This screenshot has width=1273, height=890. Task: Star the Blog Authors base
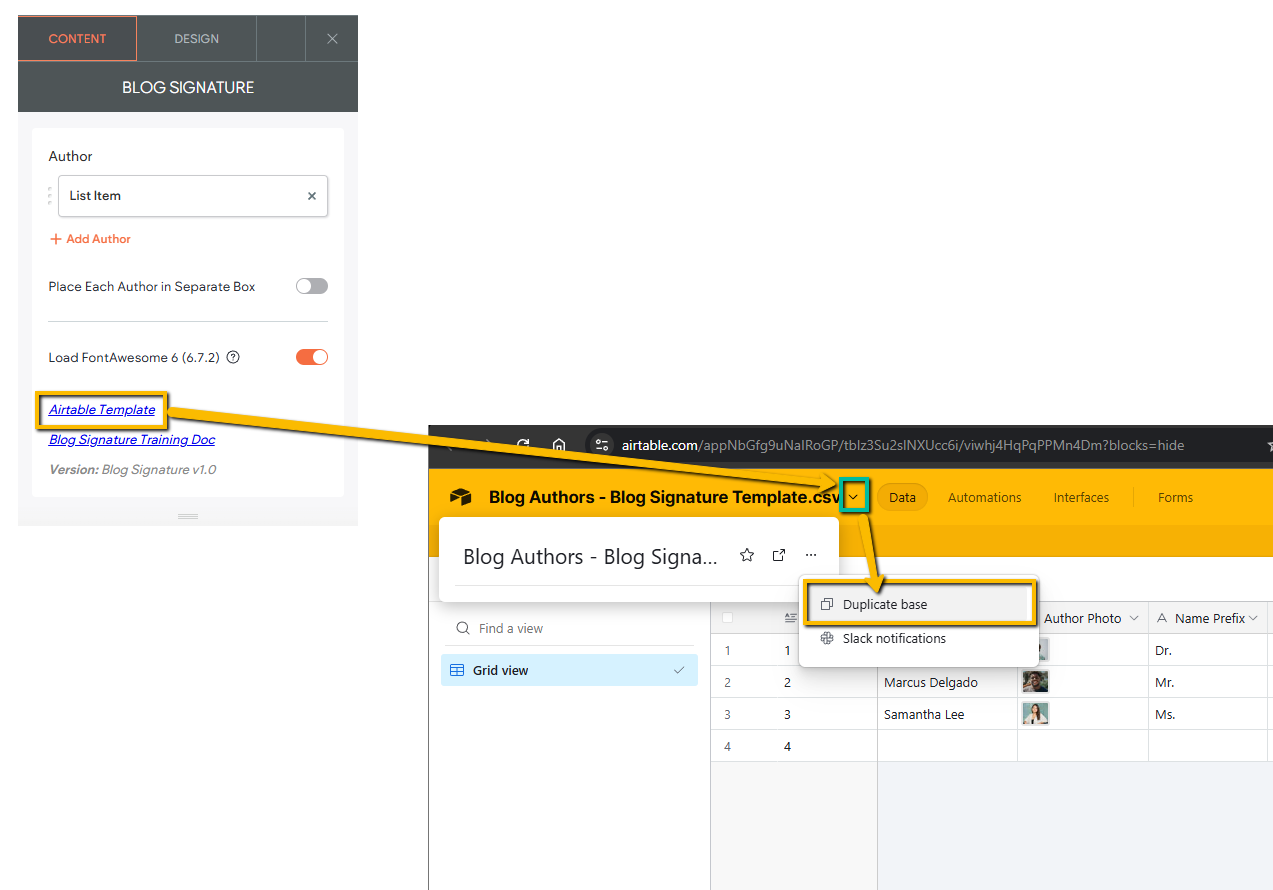point(747,555)
